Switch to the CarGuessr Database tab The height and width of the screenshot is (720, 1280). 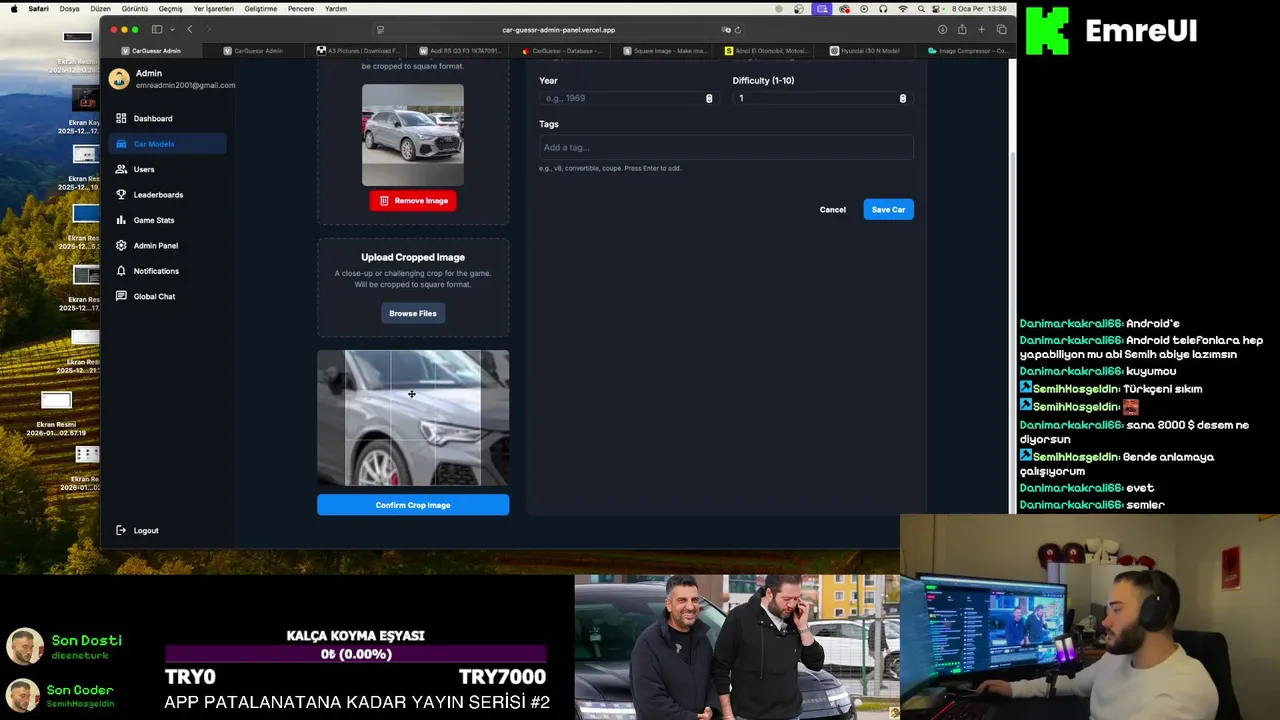point(563,51)
